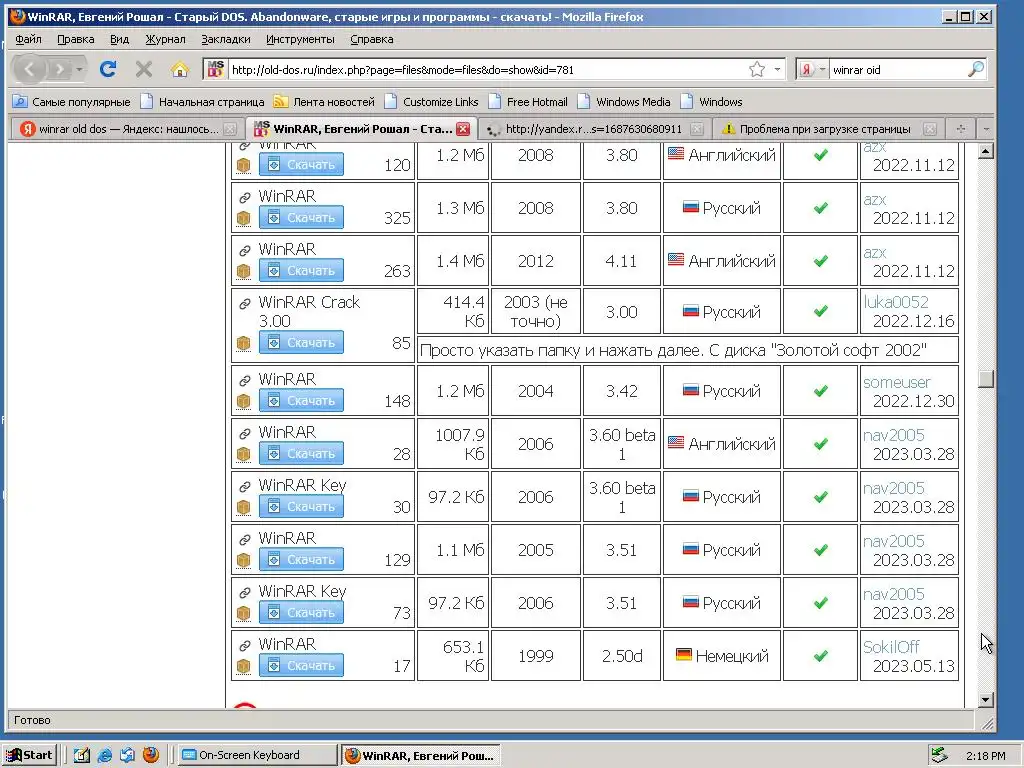Open Firefox from the quick launch icon
This screenshot has width=1024, height=768.
click(151, 755)
